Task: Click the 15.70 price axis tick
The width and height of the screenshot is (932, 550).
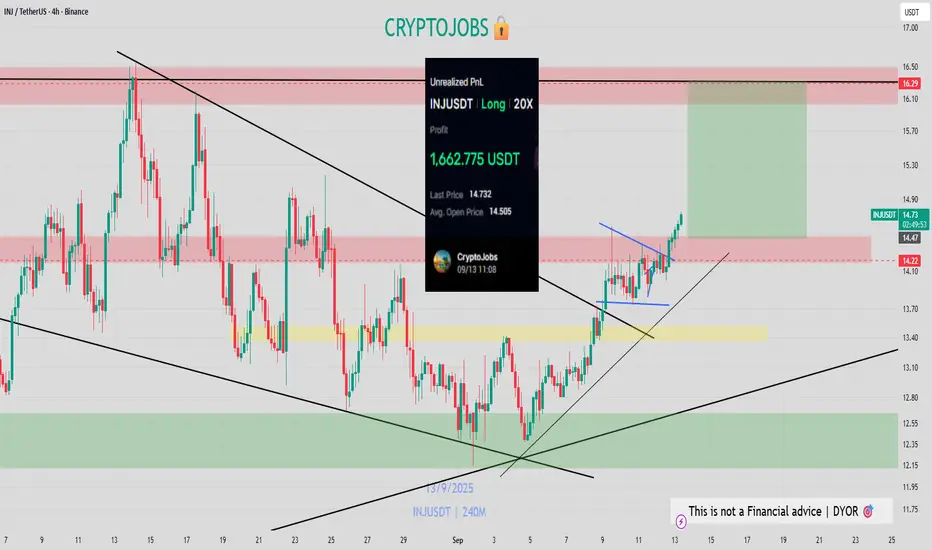Action: (910, 131)
